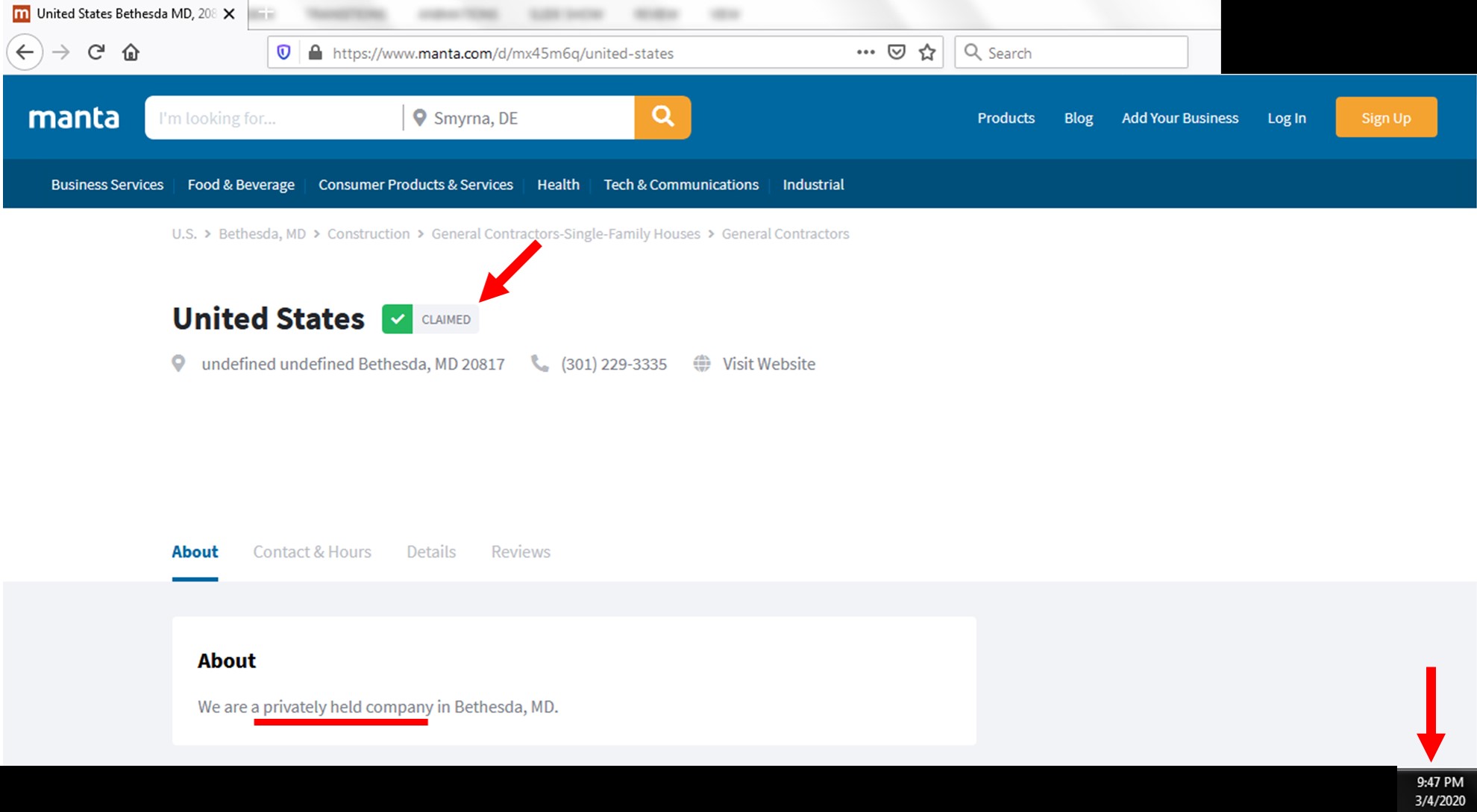Screen dimensions: 1477x812
Task: Close the United States Bethesda browser tab
Action: click(x=229, y=13)
